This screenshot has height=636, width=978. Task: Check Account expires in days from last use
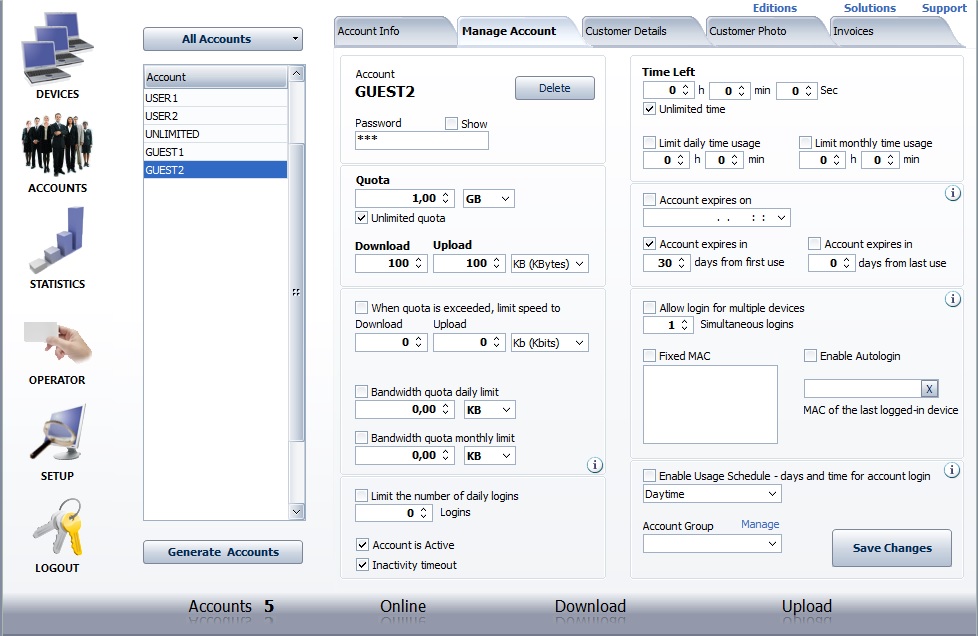[x=814, y=244]
